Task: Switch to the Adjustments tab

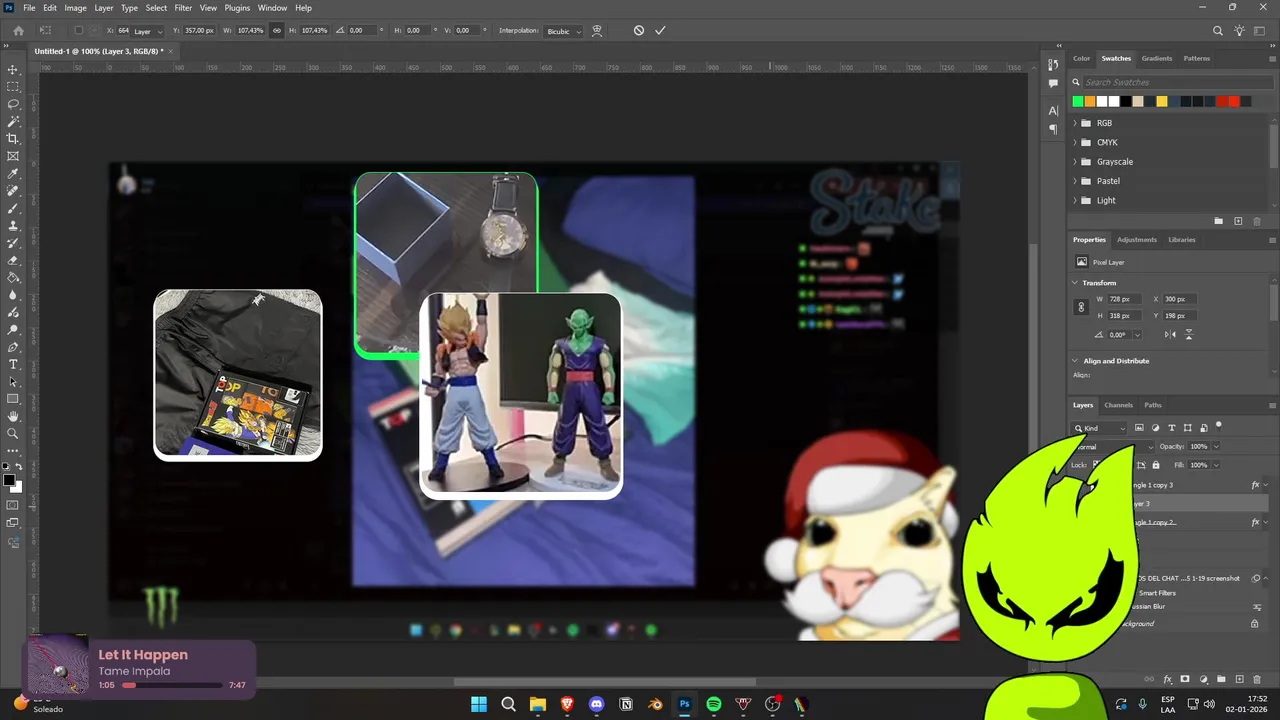Action: [x=1136, y=240]
